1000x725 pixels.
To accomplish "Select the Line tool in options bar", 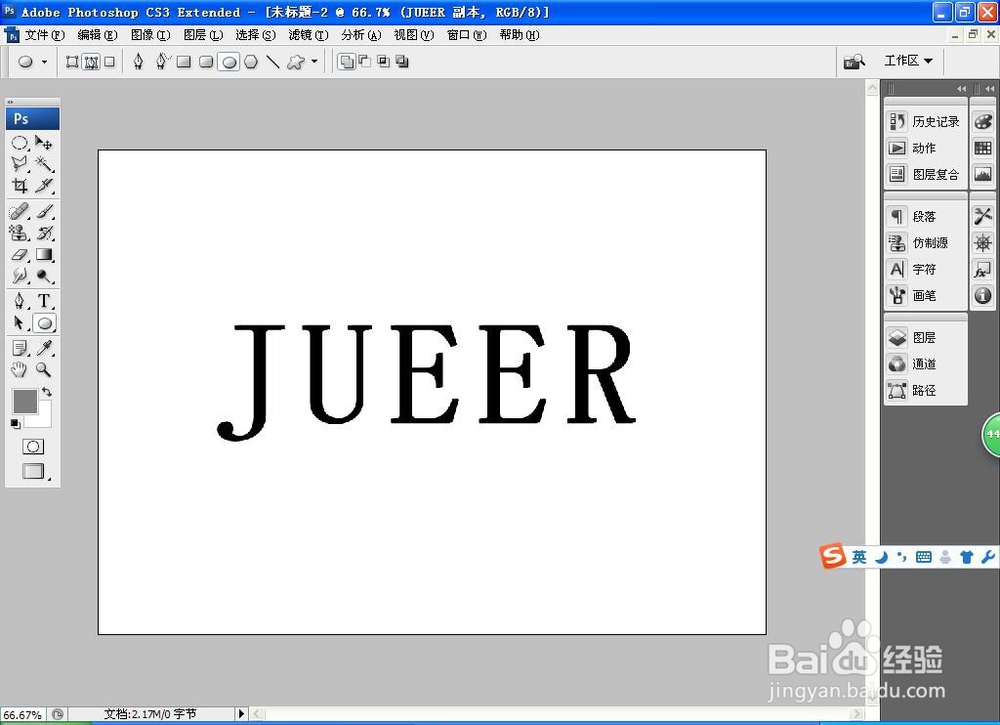I will click(x=273, y=62).
